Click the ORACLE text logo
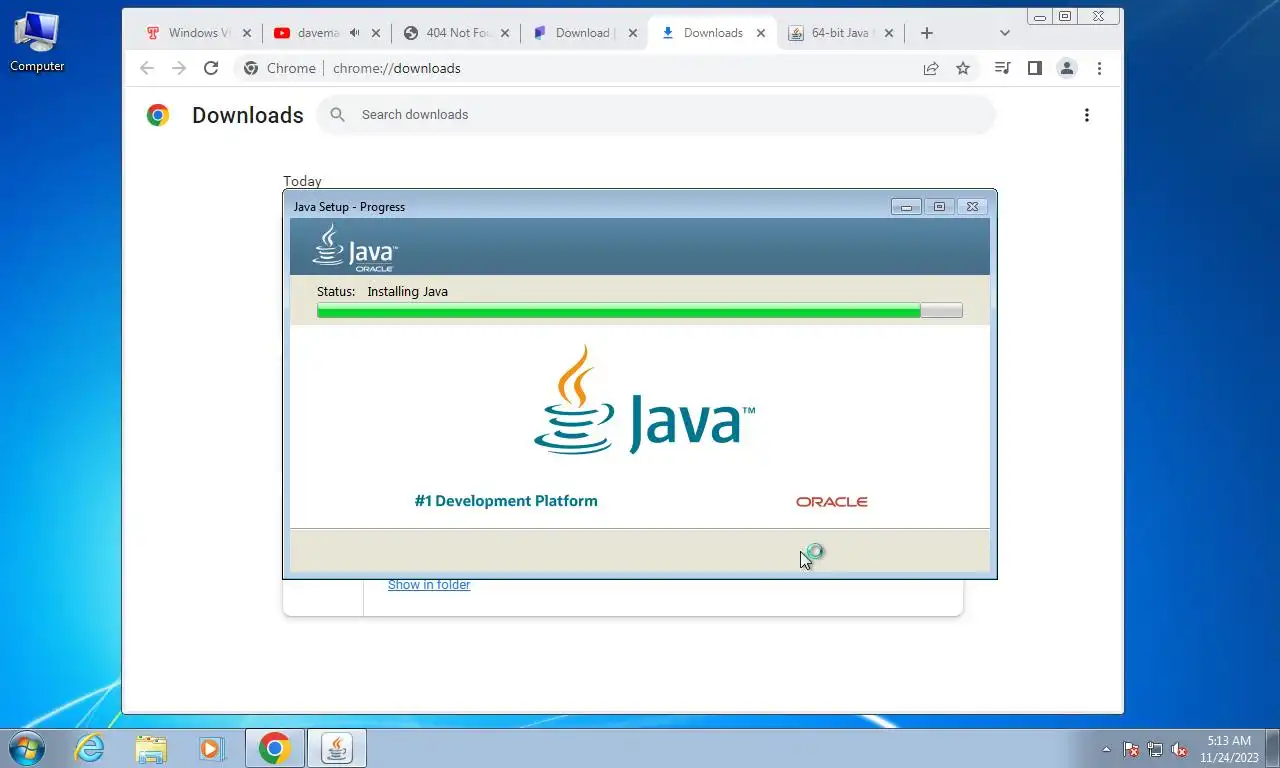 coord(832,502)
